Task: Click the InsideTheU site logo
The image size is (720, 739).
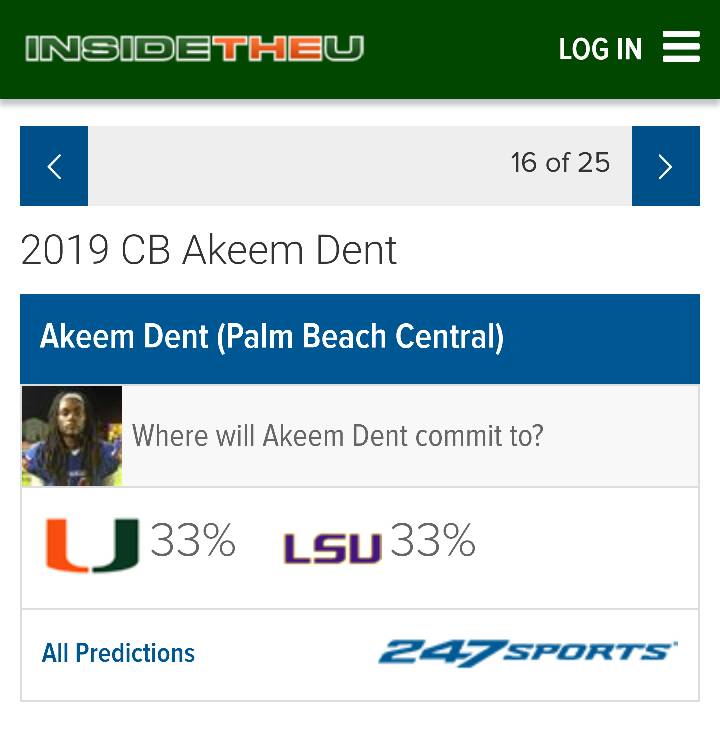Action: click(194, 48)
